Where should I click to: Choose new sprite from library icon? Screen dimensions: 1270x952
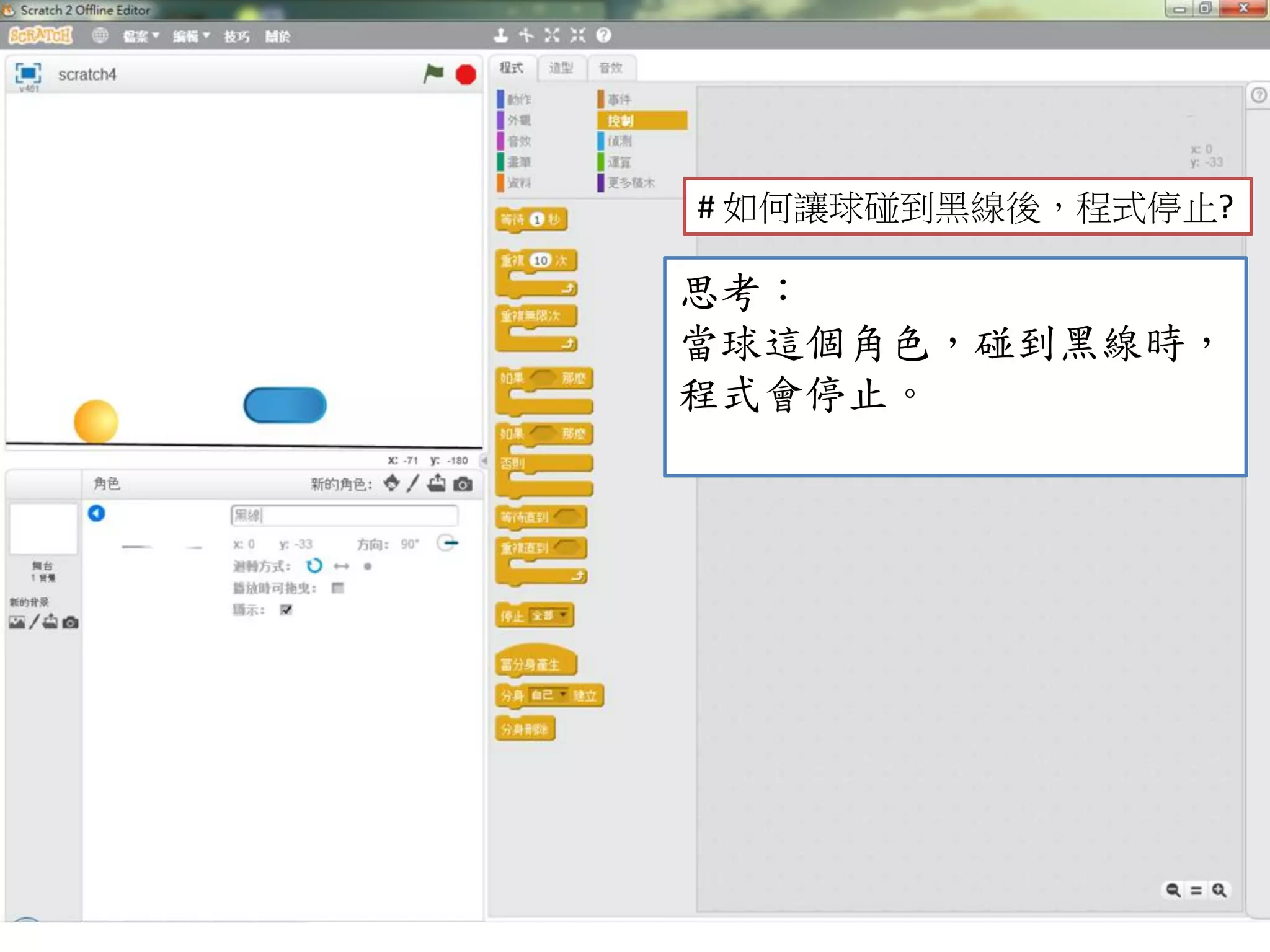pos(391,483)
